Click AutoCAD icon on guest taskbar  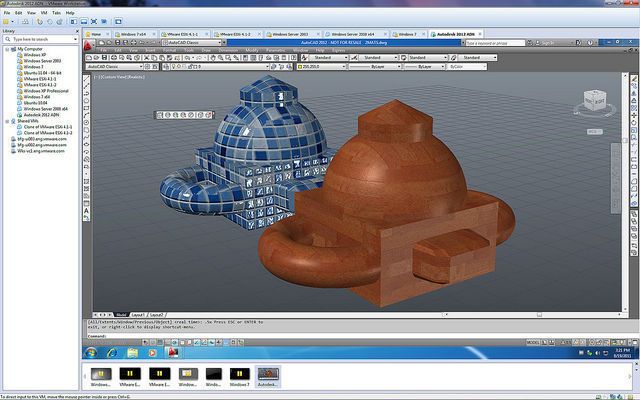click(x=173, y=353)
